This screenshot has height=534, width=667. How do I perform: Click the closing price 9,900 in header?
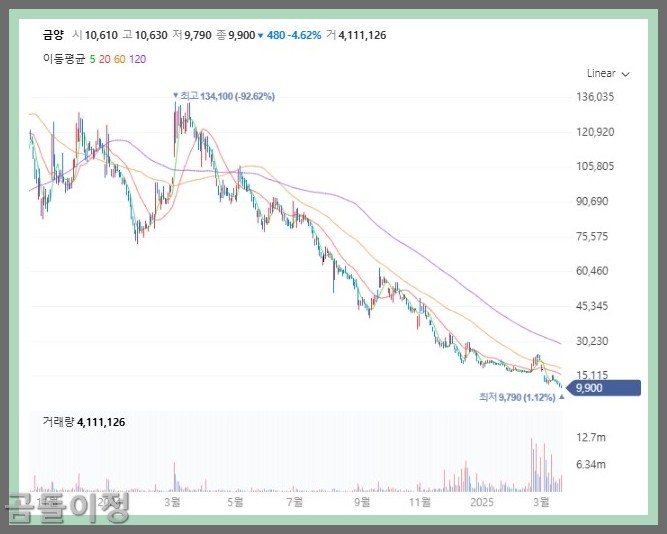point(242,35)
